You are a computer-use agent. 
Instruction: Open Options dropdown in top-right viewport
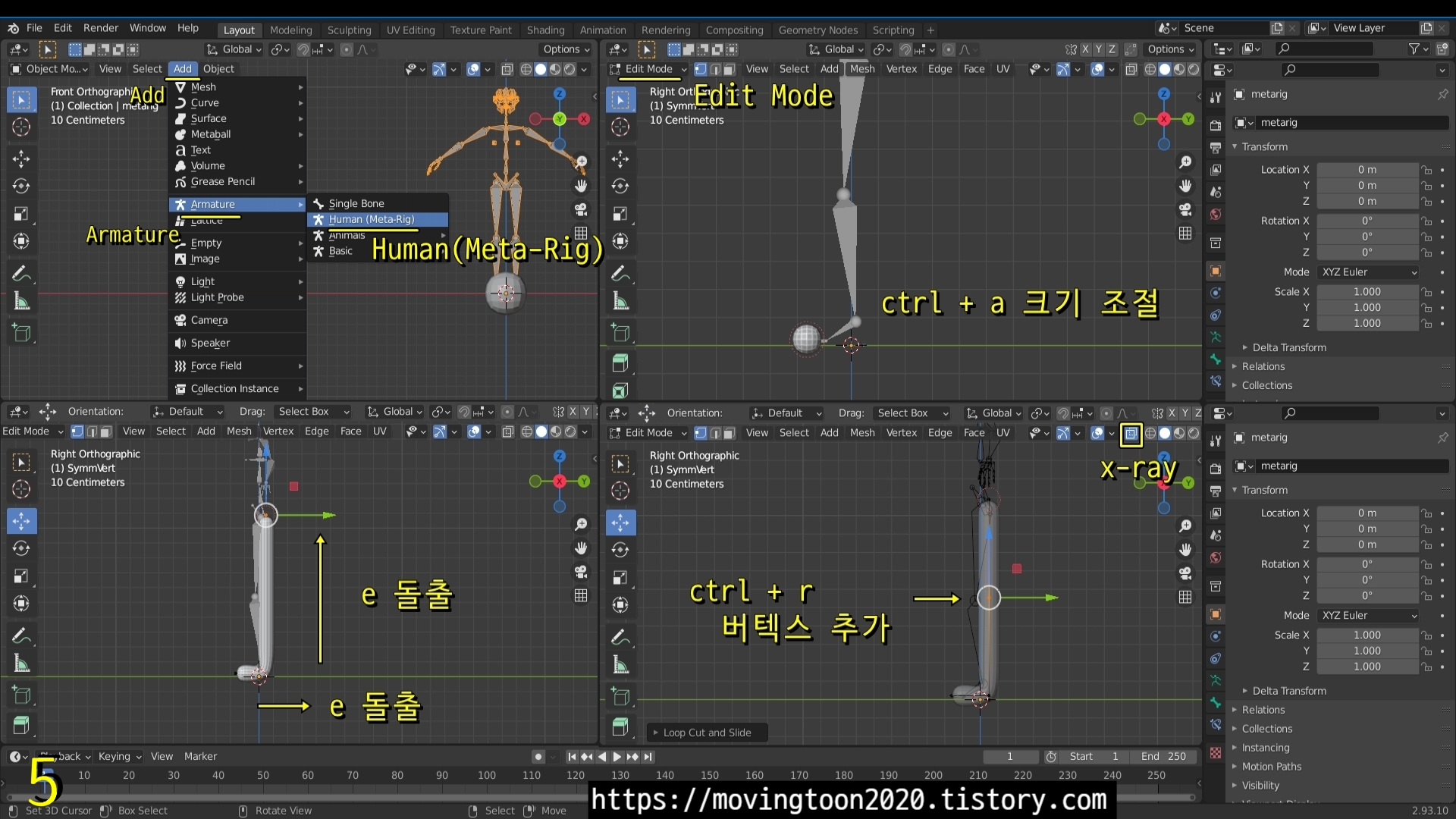click(x=1171, y=49)
